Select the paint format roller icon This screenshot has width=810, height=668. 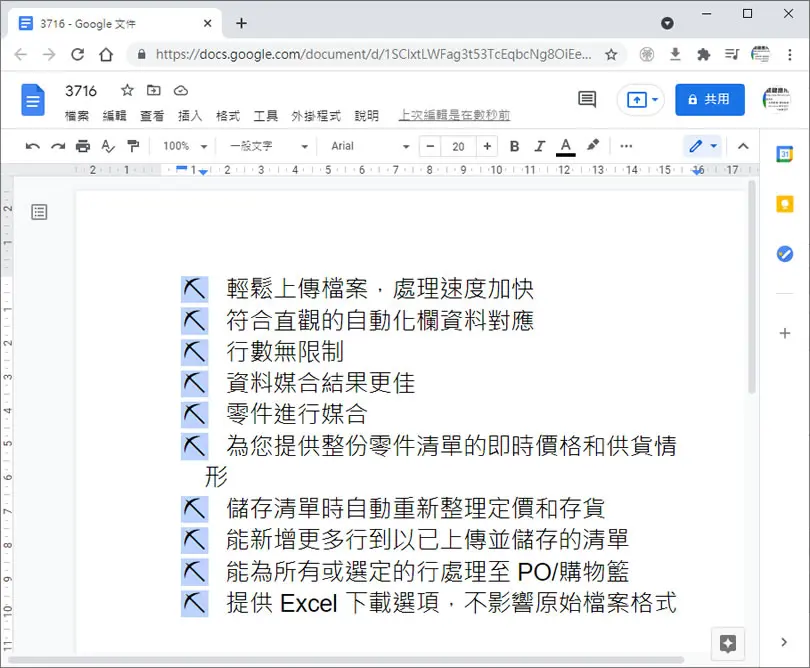[133, 147]
